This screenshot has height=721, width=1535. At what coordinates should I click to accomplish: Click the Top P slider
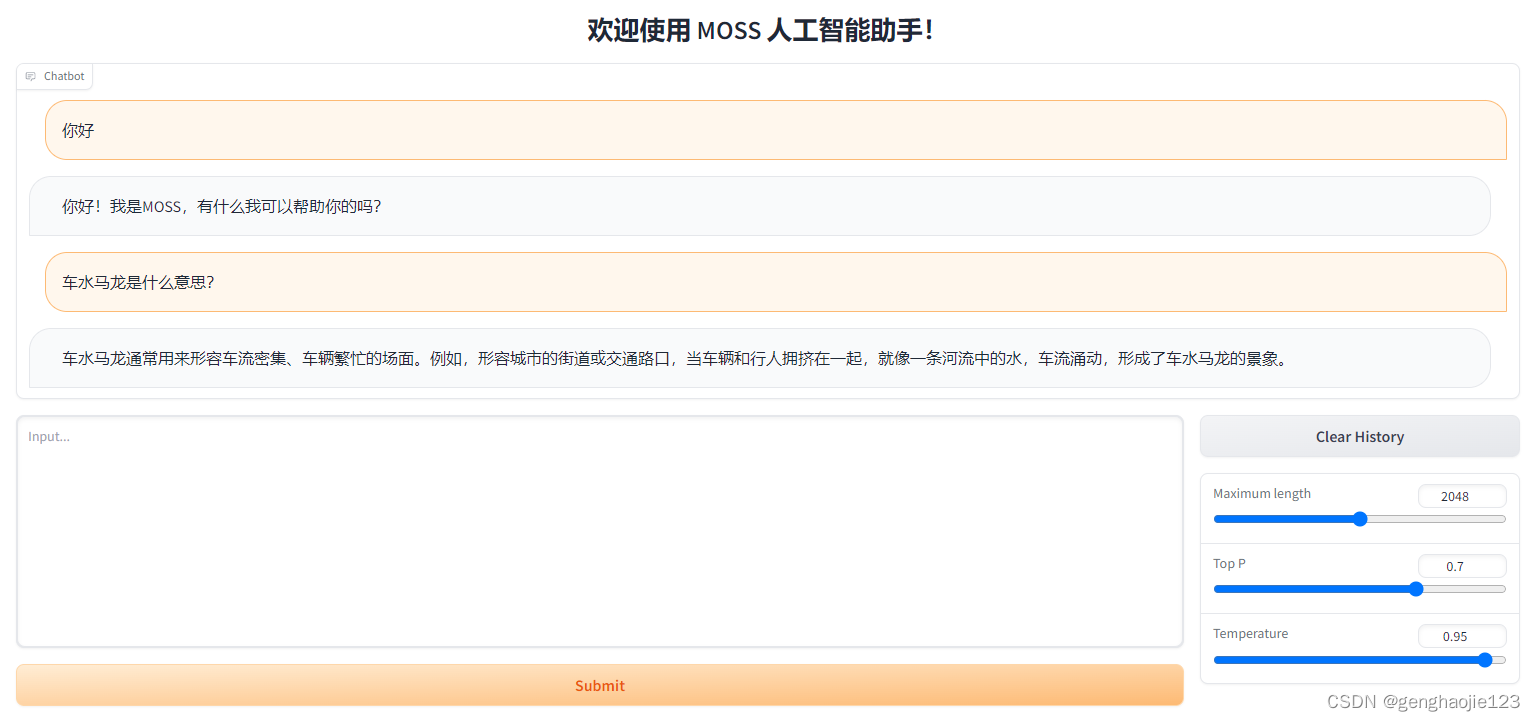click(1359, 589)
